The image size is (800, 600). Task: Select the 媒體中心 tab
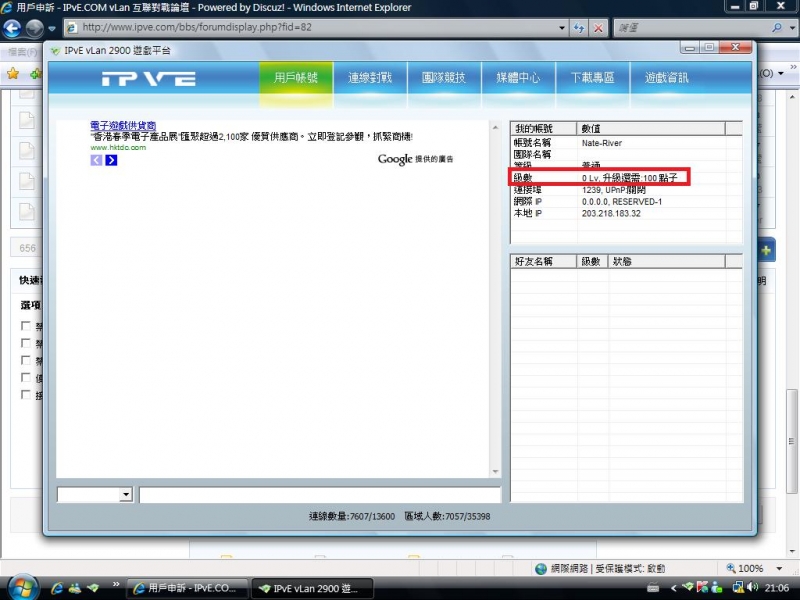[x=518, y=78]
